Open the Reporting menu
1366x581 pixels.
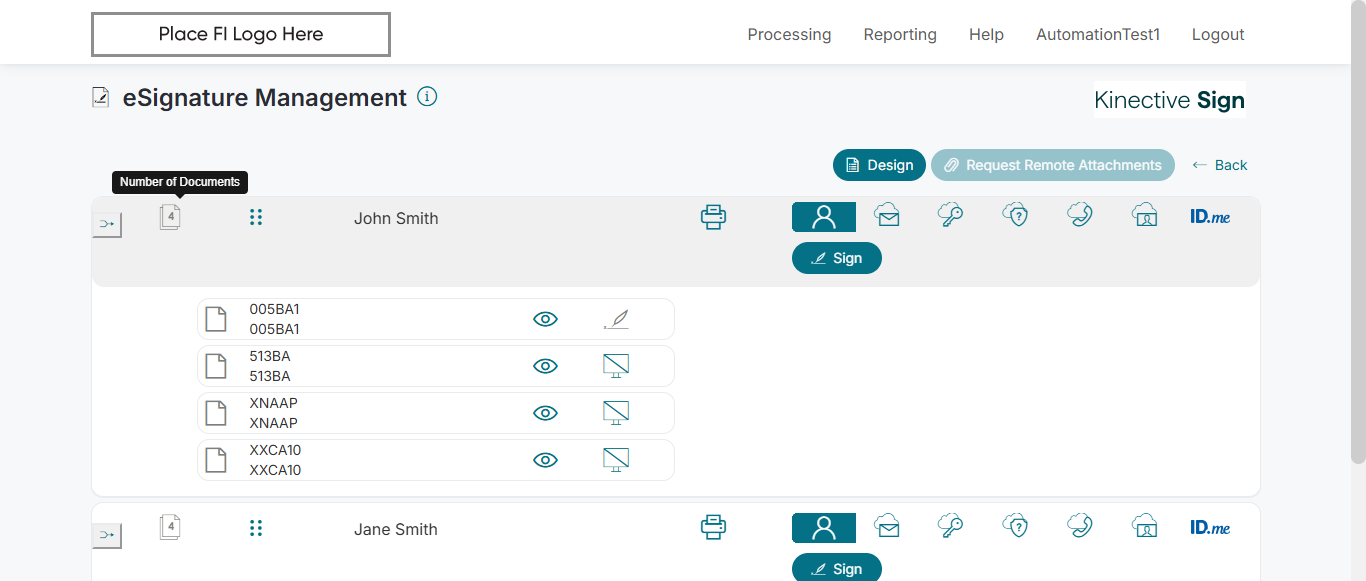point(900,34)
